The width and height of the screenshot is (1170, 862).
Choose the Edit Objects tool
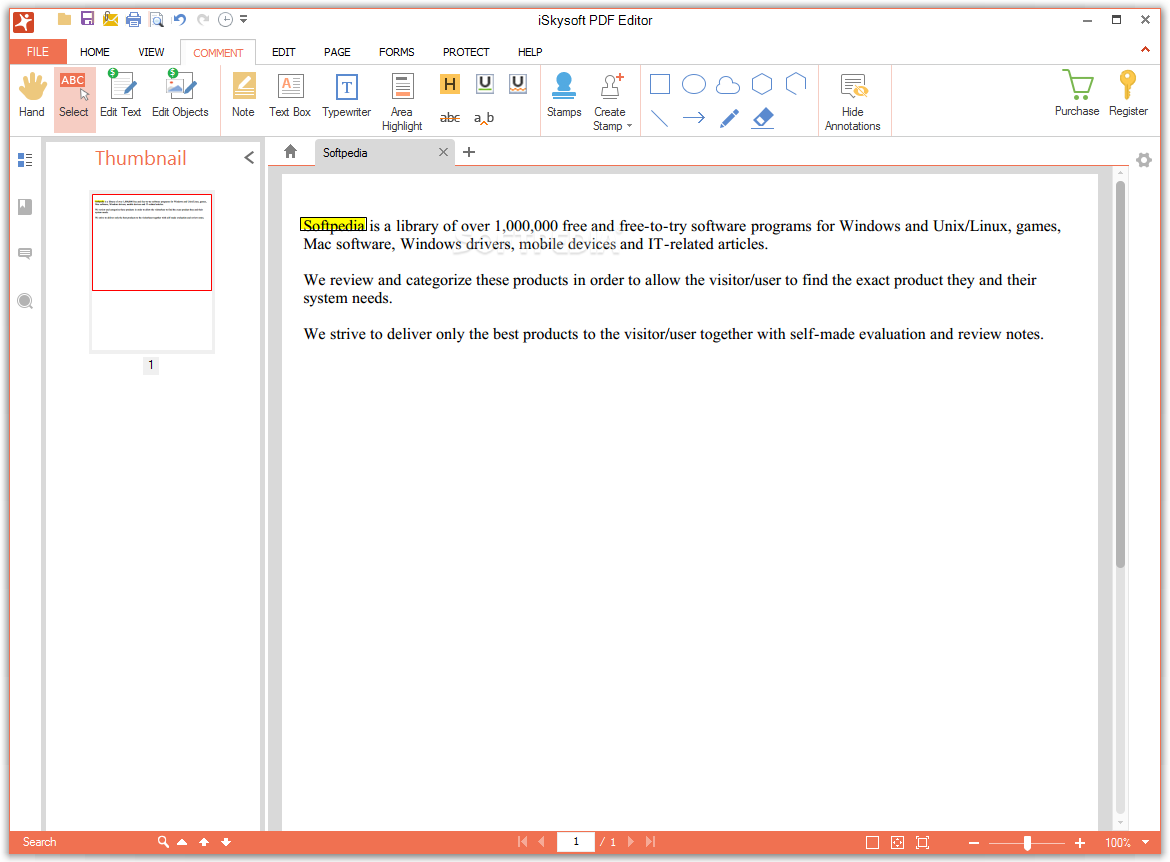click(180, 96)
